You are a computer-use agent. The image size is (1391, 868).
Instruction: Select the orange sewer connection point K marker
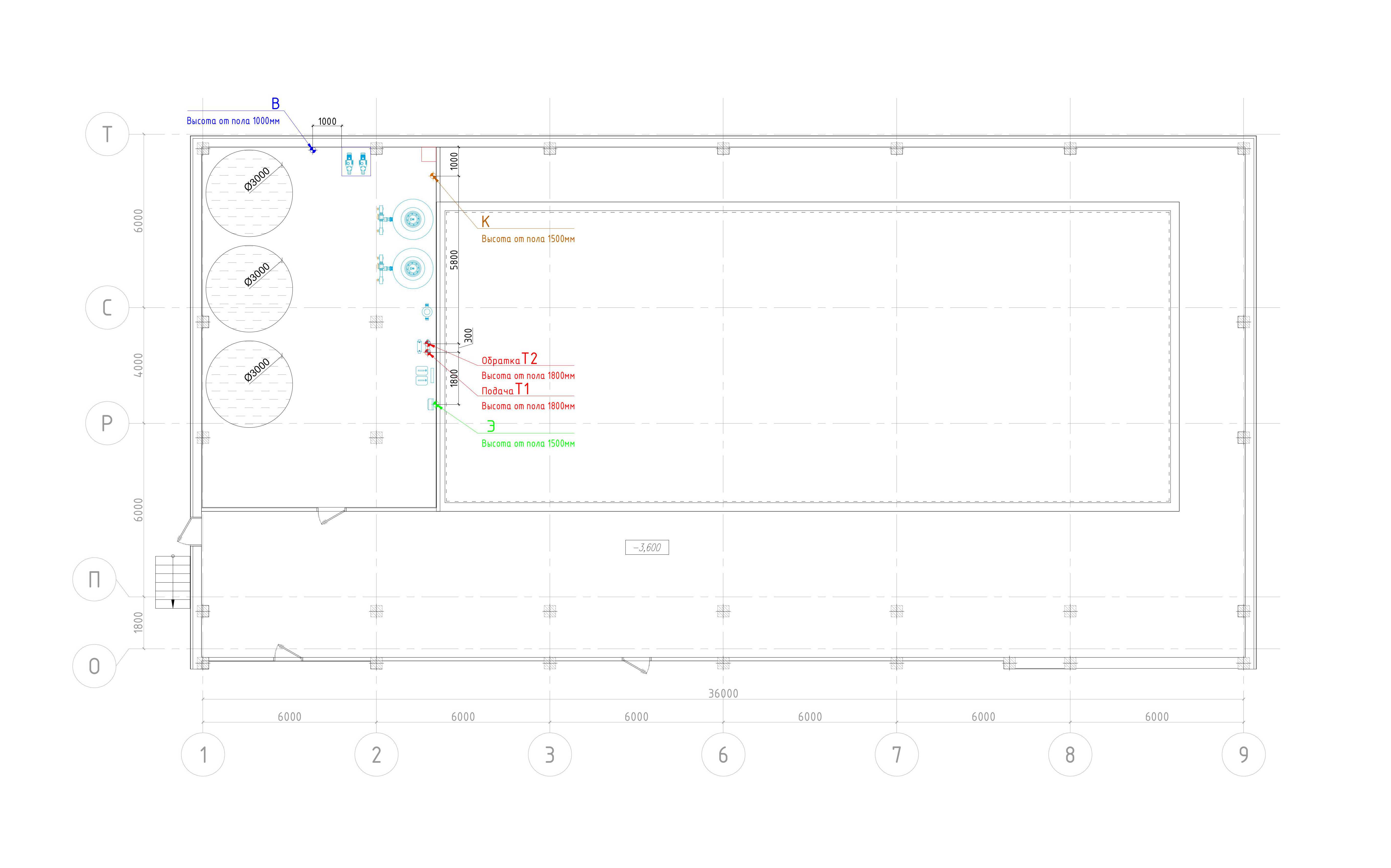pyautogui.click(x=434, y=177)
